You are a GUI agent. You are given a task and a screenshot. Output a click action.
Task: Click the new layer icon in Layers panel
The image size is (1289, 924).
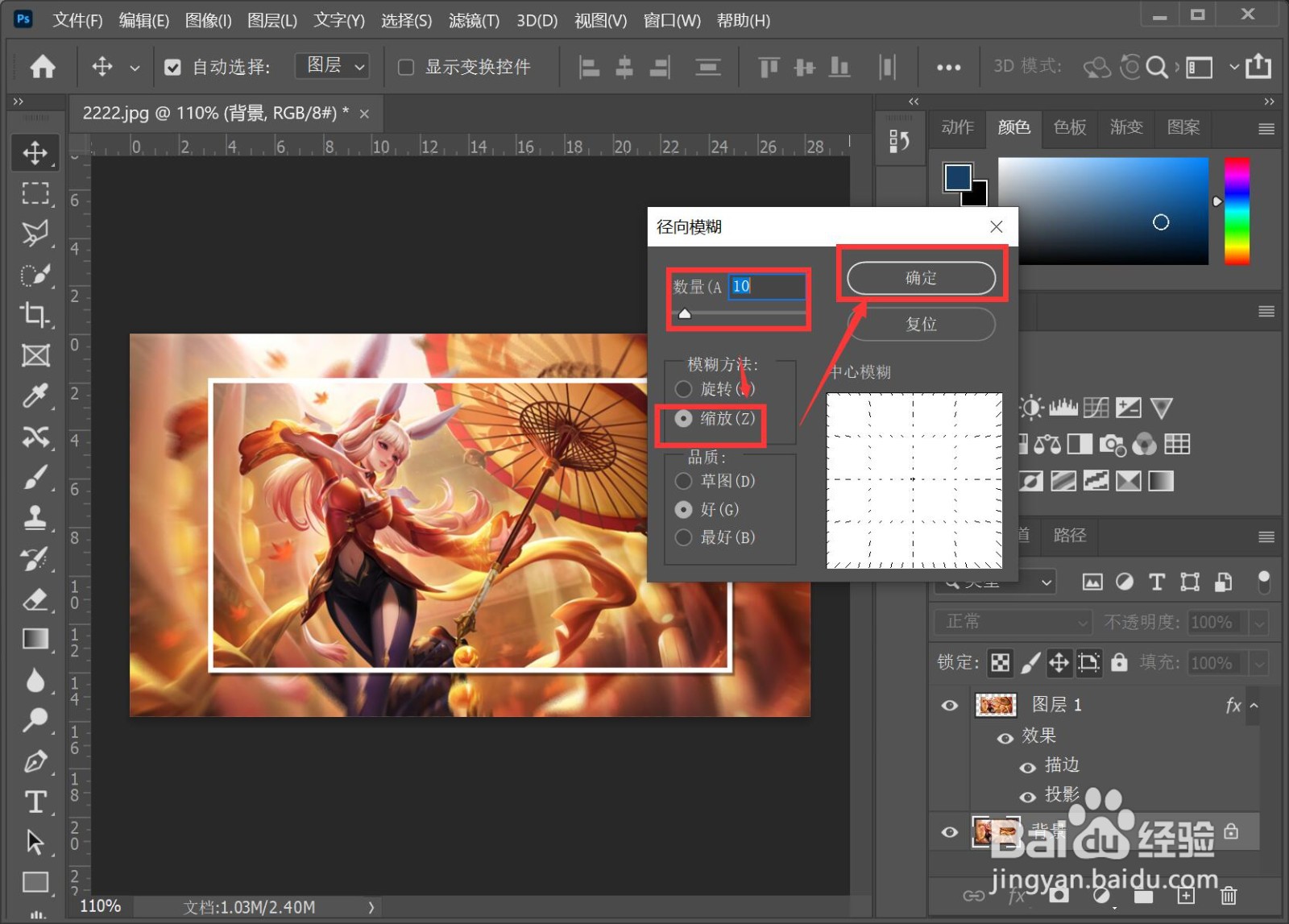tap(1185, 895)
